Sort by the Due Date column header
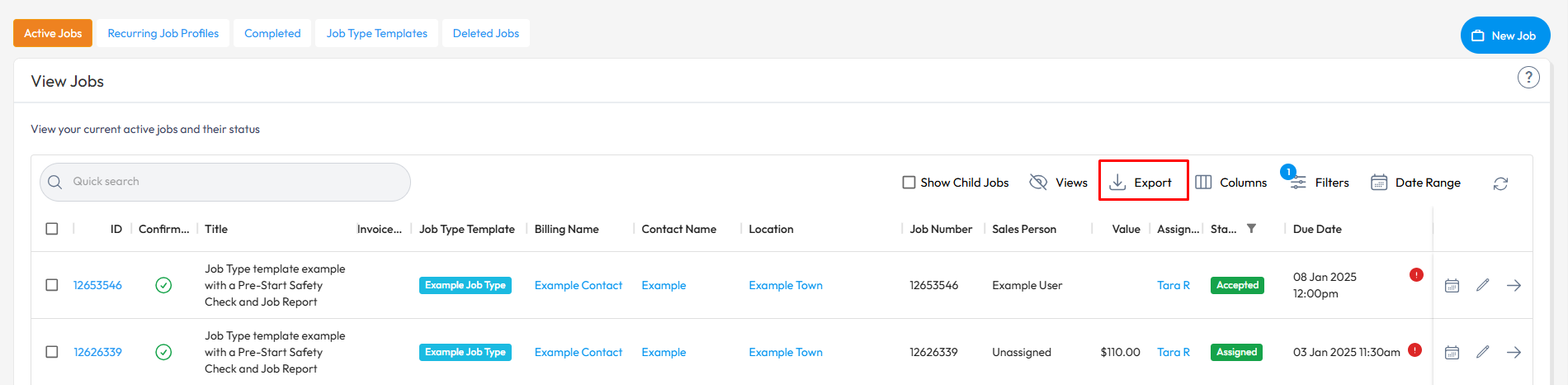This screenshot has width=1568, height=385. tap(1317, 229)
